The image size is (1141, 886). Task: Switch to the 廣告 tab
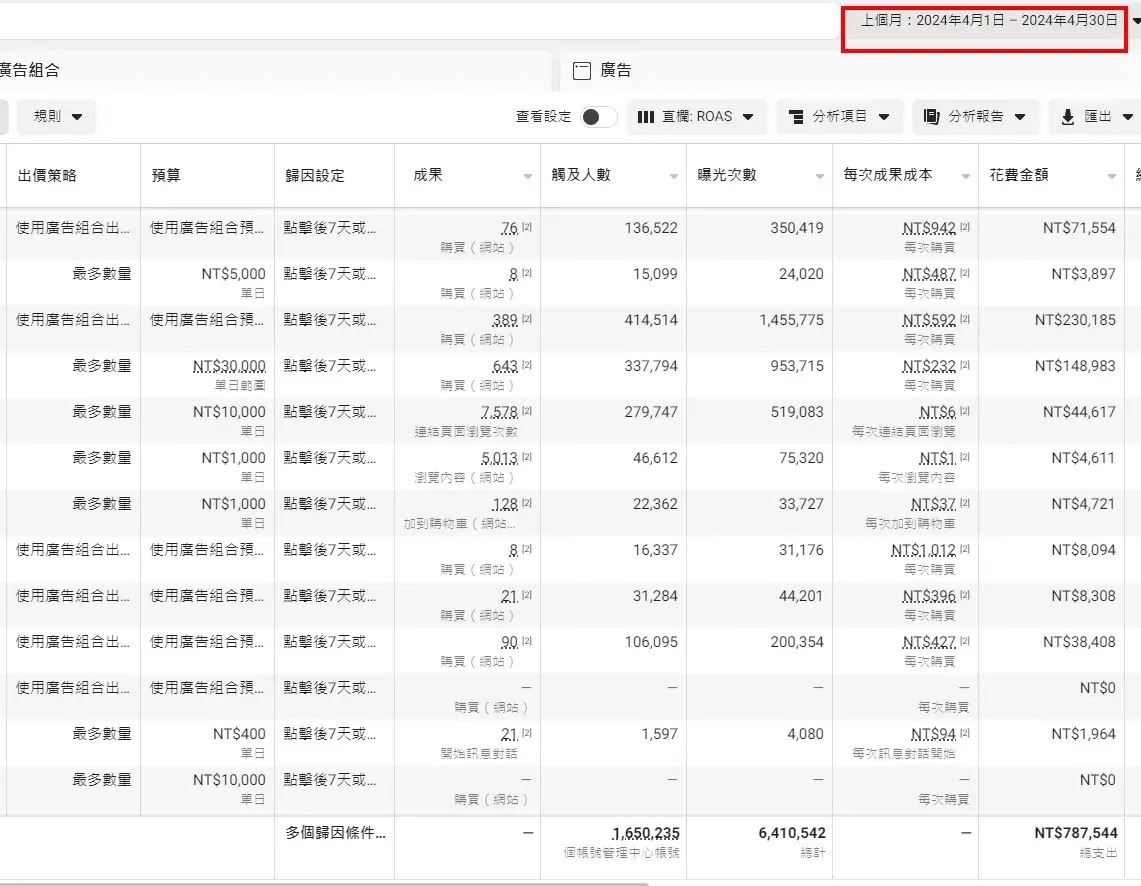[x=616, y=71]
